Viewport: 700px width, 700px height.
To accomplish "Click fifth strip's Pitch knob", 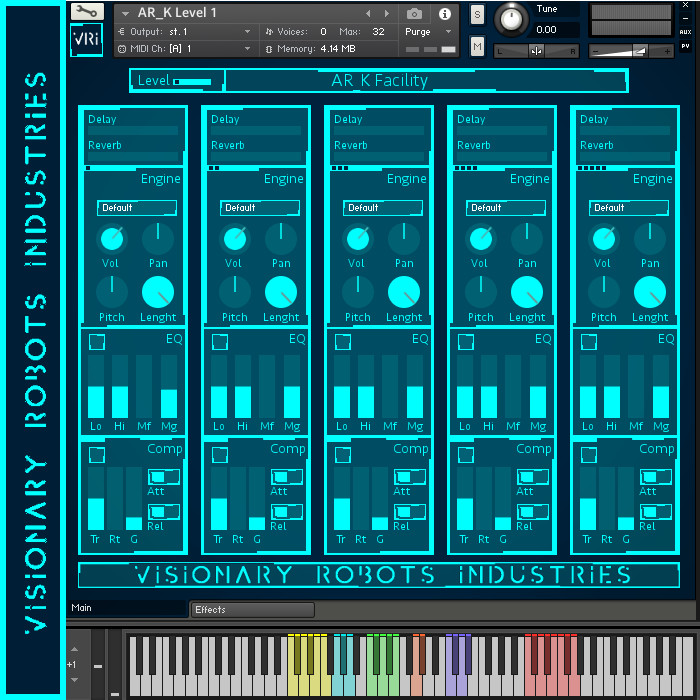I will tap(604, 292).
